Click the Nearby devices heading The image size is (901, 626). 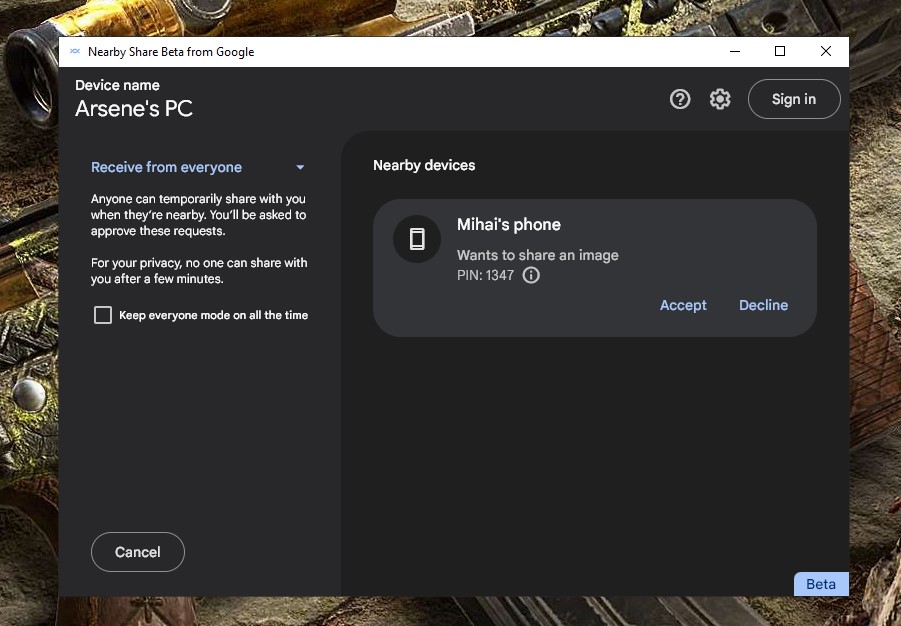tap(424, 166)
